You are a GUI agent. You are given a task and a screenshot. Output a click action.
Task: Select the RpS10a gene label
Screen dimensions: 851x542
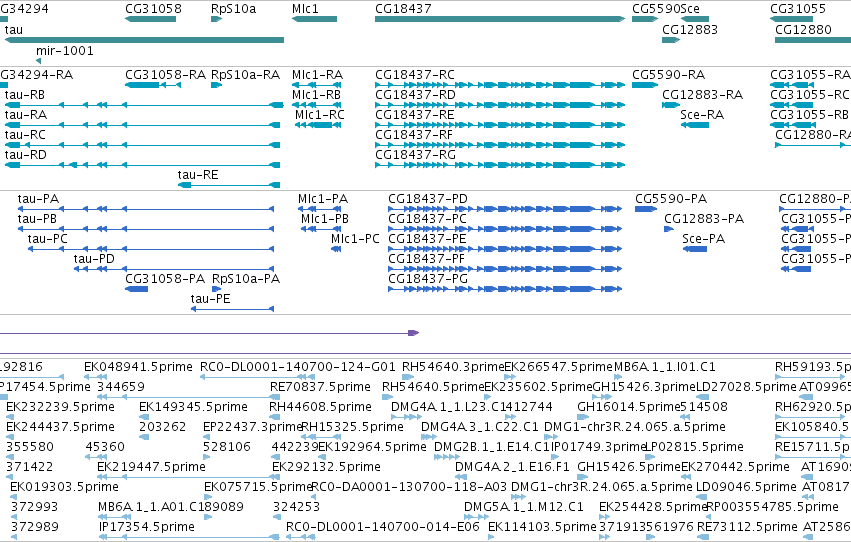(x=233, y=9)
